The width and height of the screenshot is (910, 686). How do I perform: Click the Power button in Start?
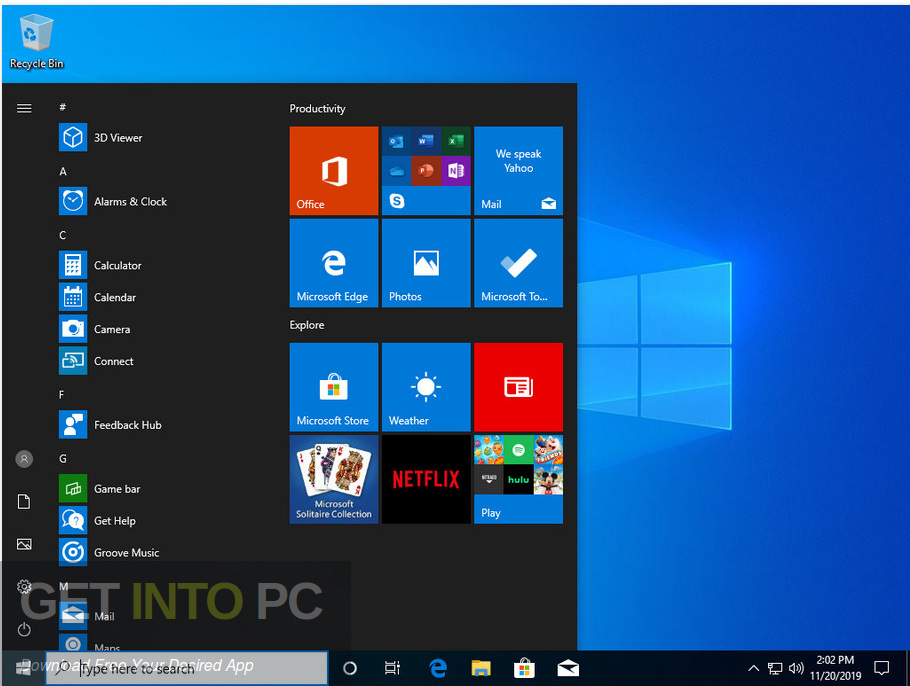[24, 629]
